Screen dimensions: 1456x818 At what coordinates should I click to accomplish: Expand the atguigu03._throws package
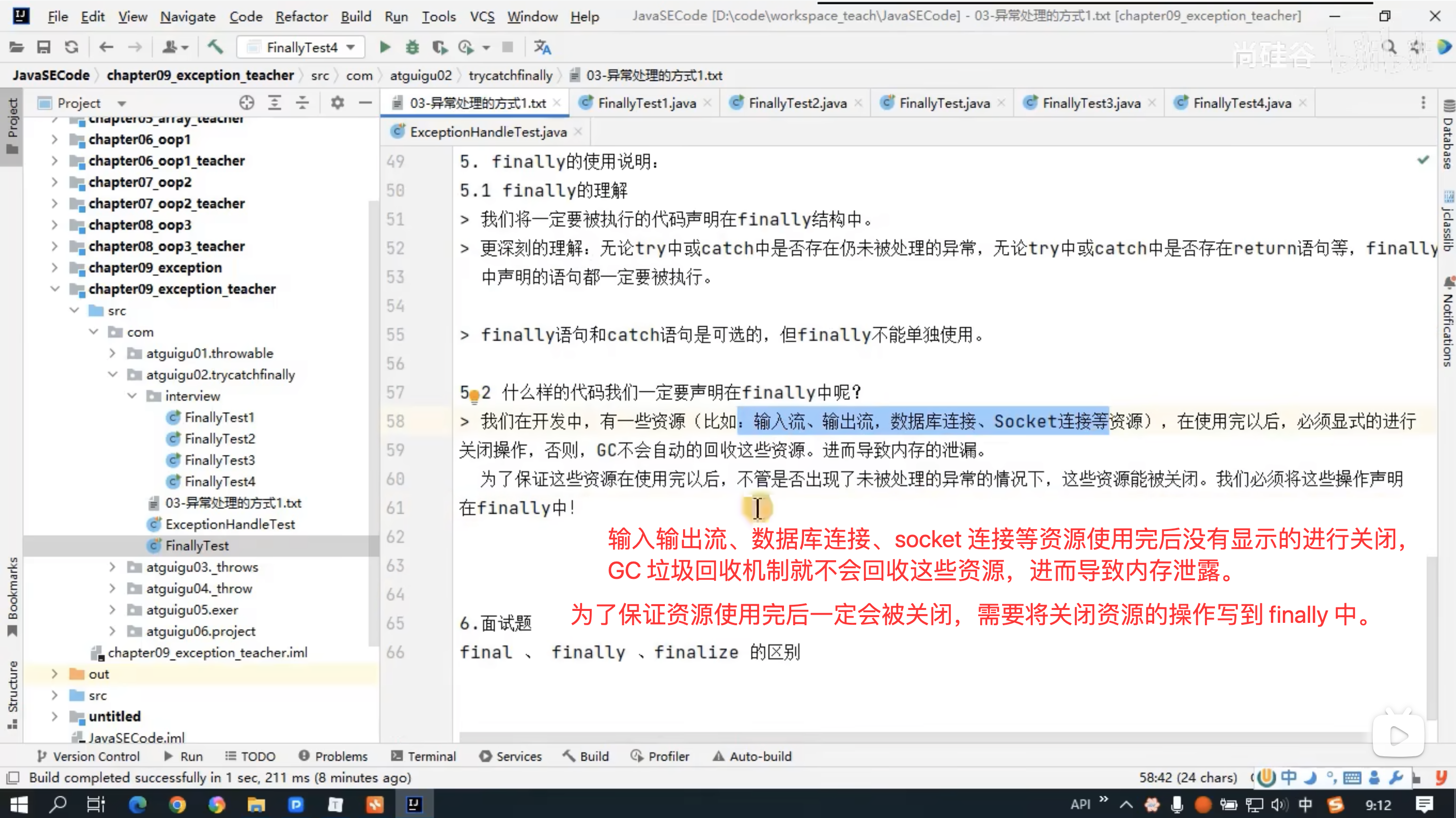click(x=112, y=567)
